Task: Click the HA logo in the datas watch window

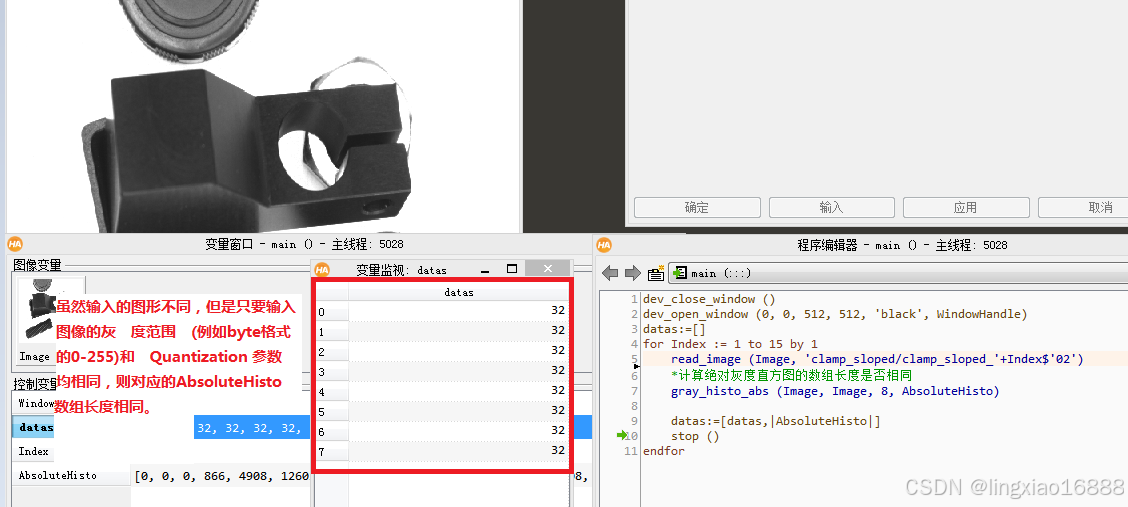Action: (322, 270)
